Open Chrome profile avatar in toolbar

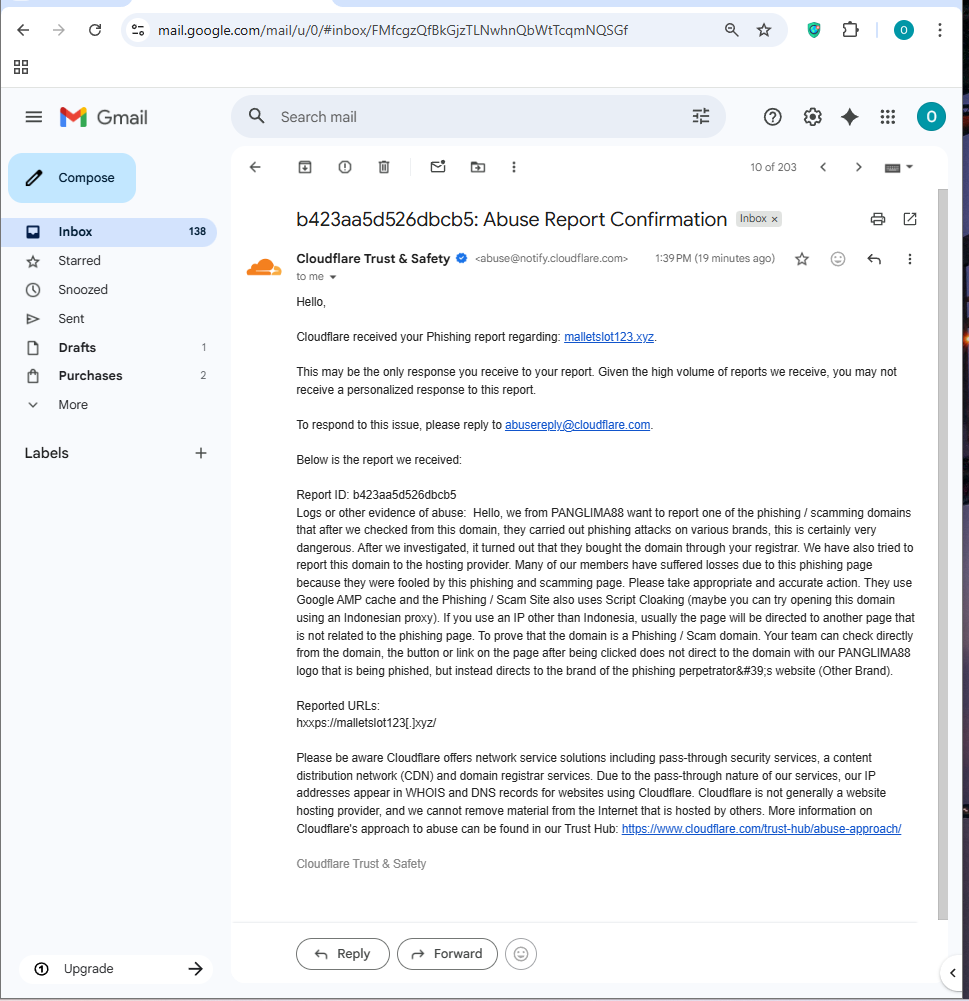pos(903,30)
